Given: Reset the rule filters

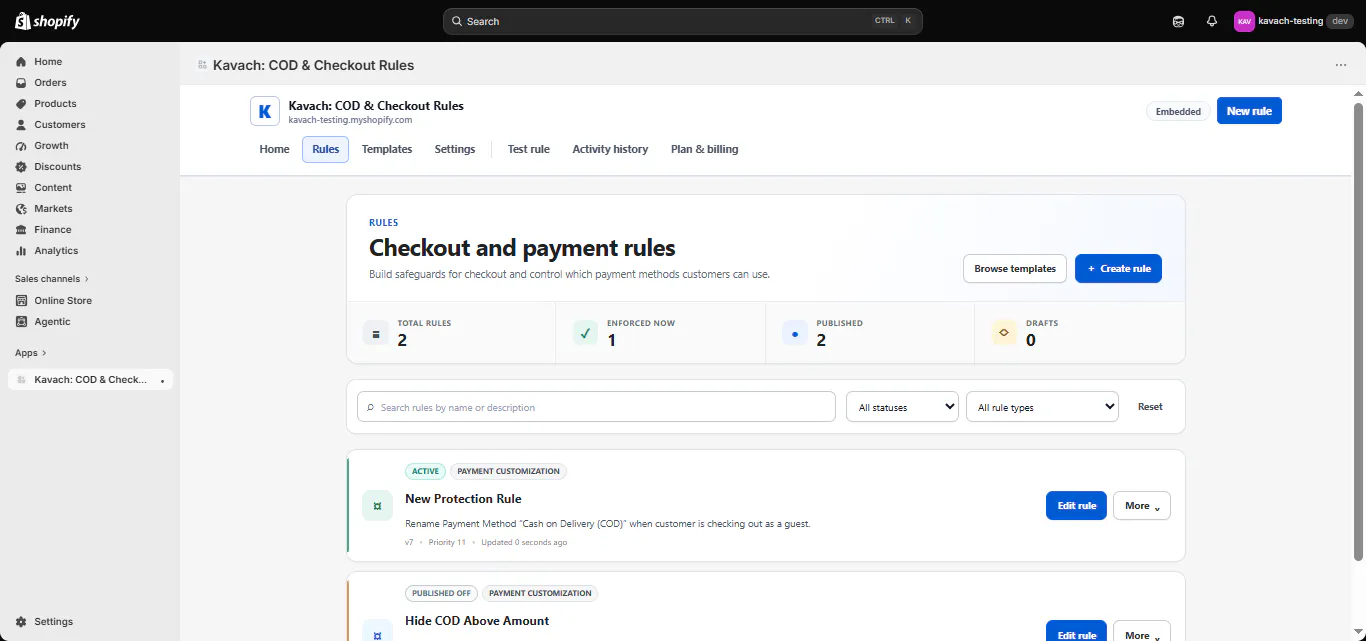Looking at the screenshot, I should [1150, 407].
